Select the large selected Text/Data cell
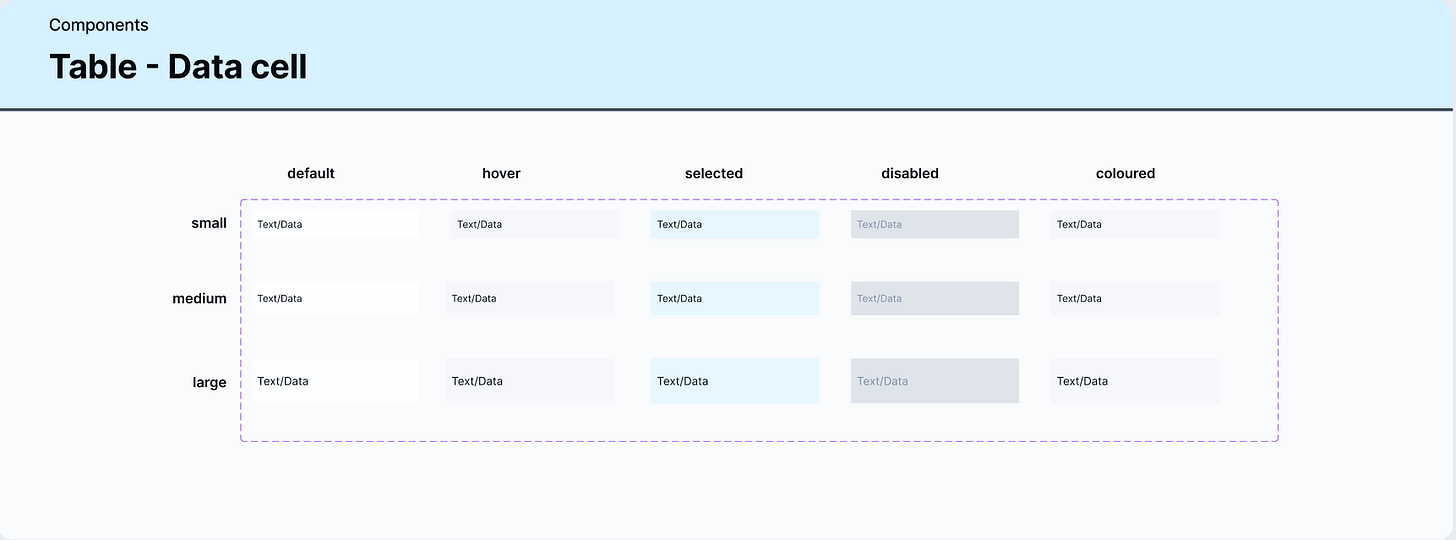This screenshot has width=1456, height=540. click(x=735, y=381)
